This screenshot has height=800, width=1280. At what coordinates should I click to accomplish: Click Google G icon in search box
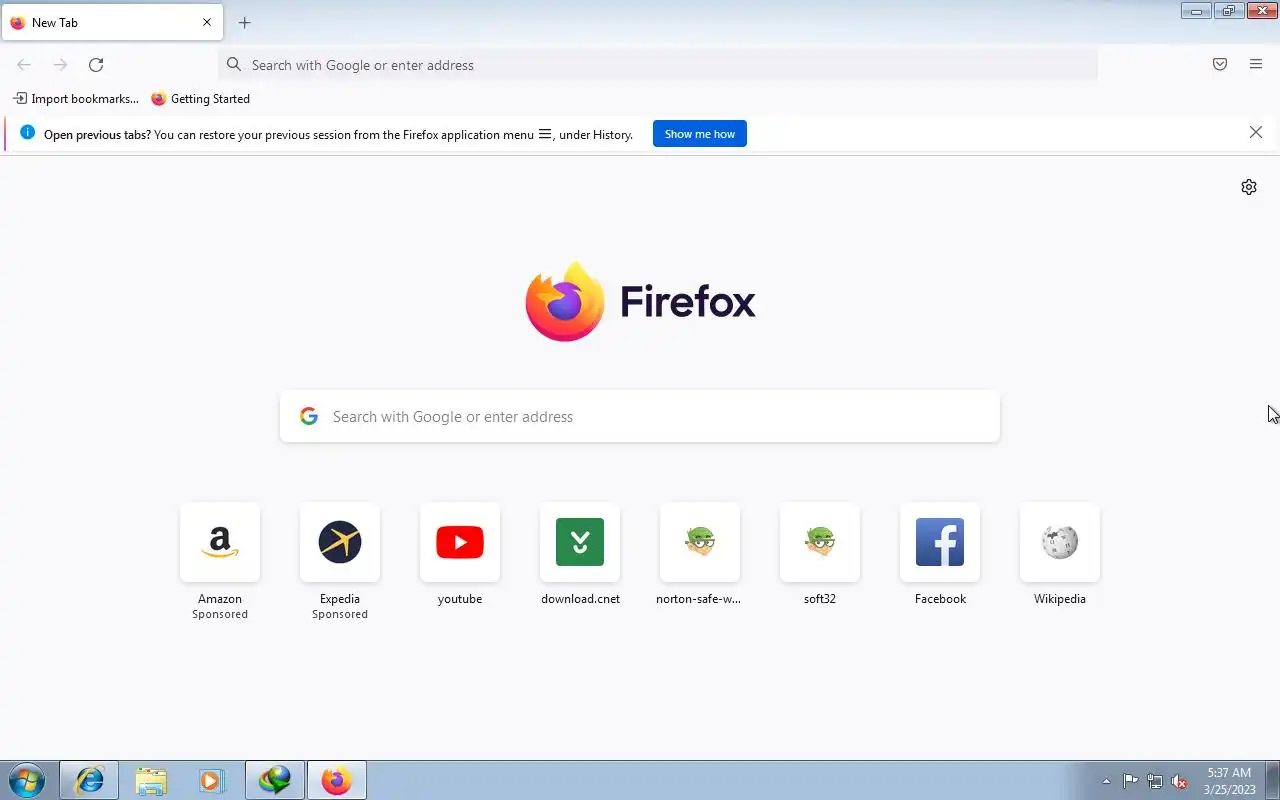coord(309,417)
